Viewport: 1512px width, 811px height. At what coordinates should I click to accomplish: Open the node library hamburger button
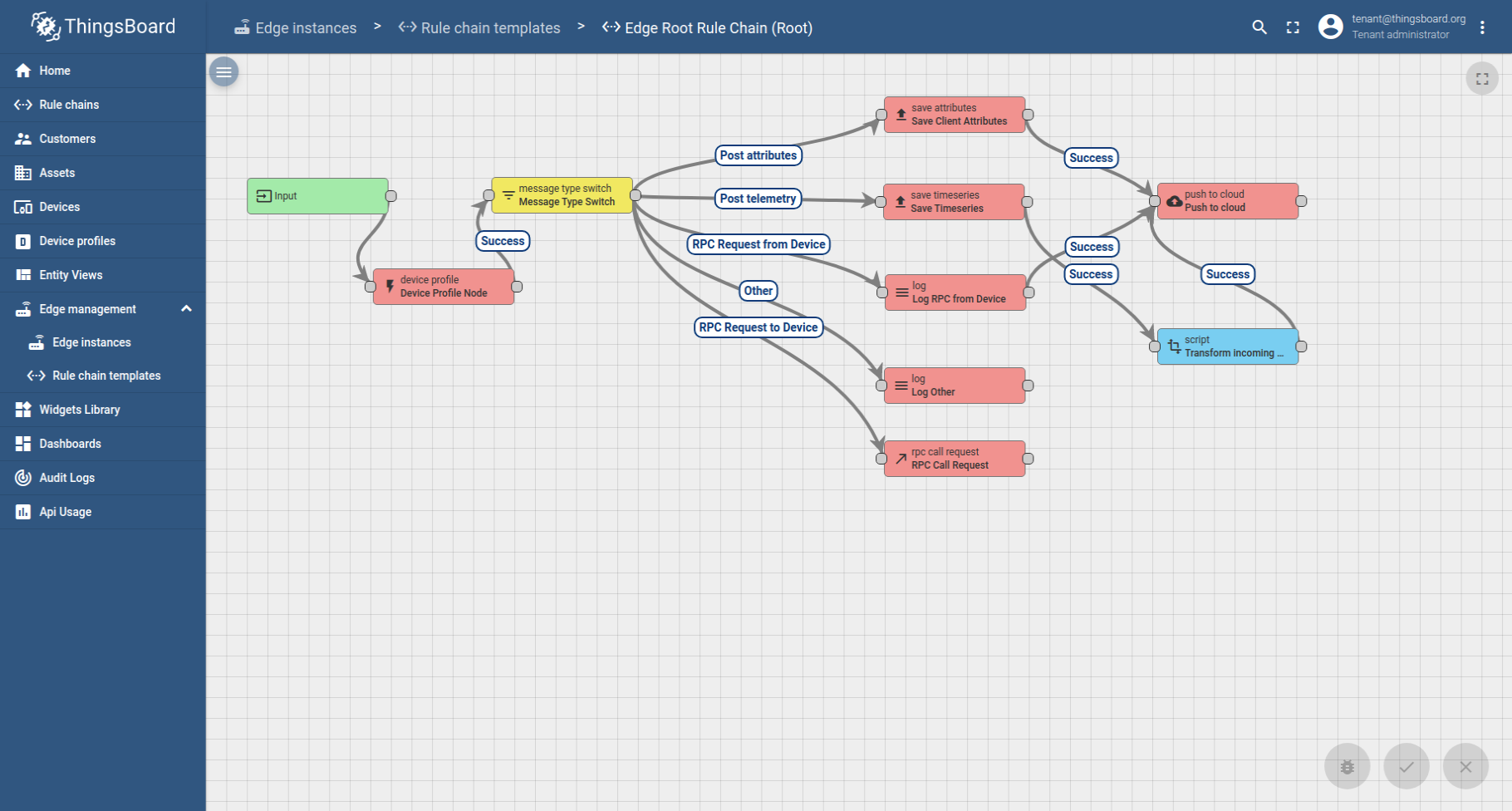[x=223, y=71]
